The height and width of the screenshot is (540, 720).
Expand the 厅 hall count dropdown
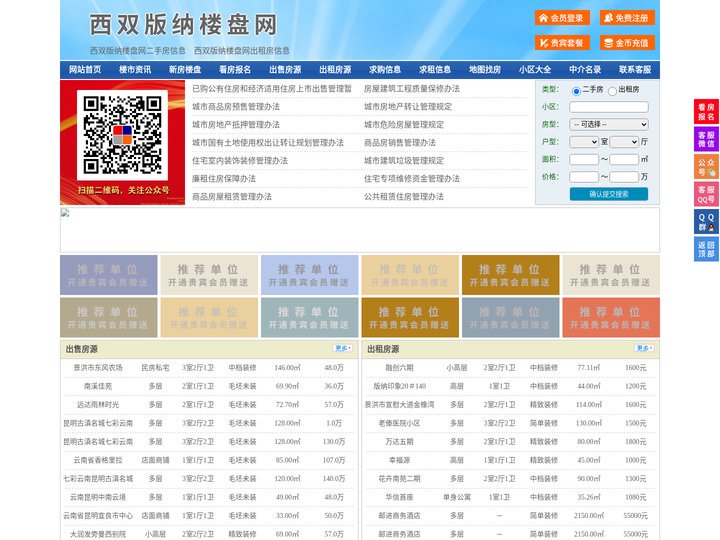point(624,142)
